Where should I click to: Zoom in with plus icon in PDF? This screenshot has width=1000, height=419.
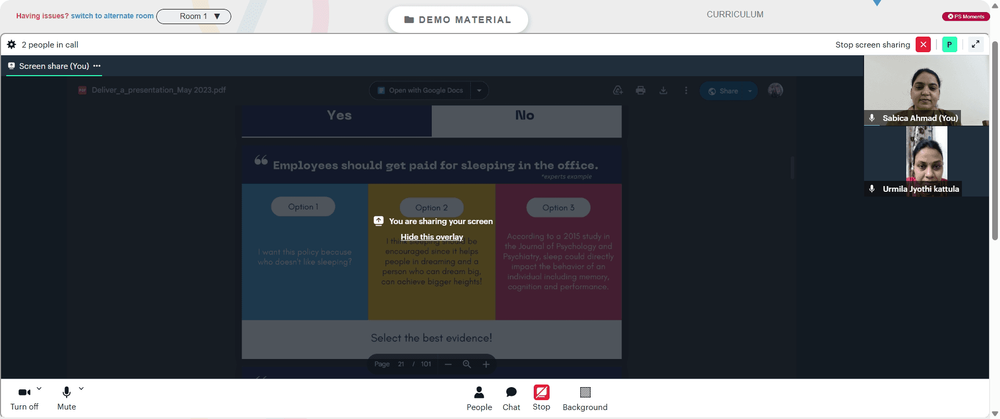[486, 364]
